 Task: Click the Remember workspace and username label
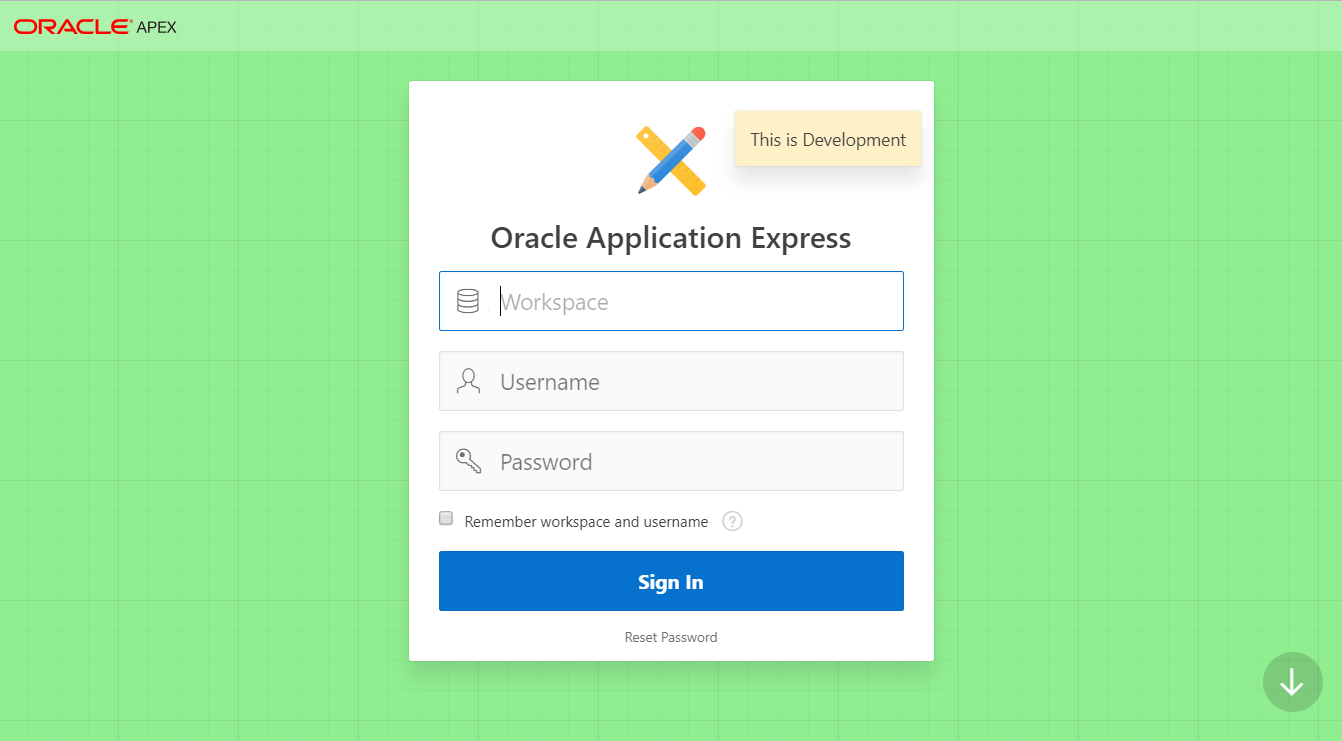tap(586, 522)
